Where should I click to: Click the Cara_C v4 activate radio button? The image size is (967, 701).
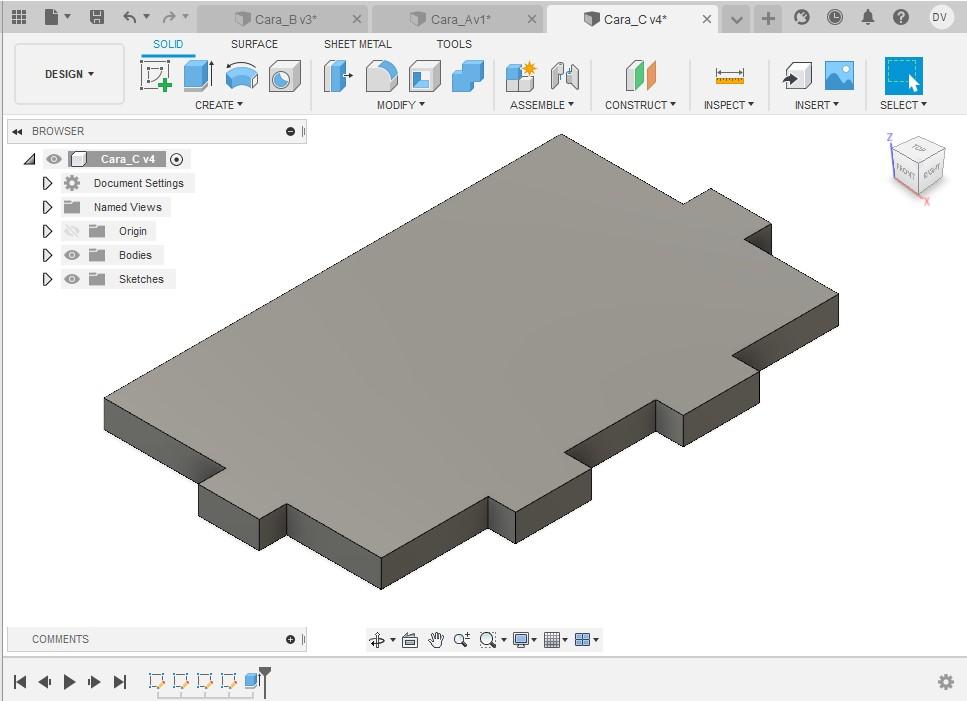point(176,160)
